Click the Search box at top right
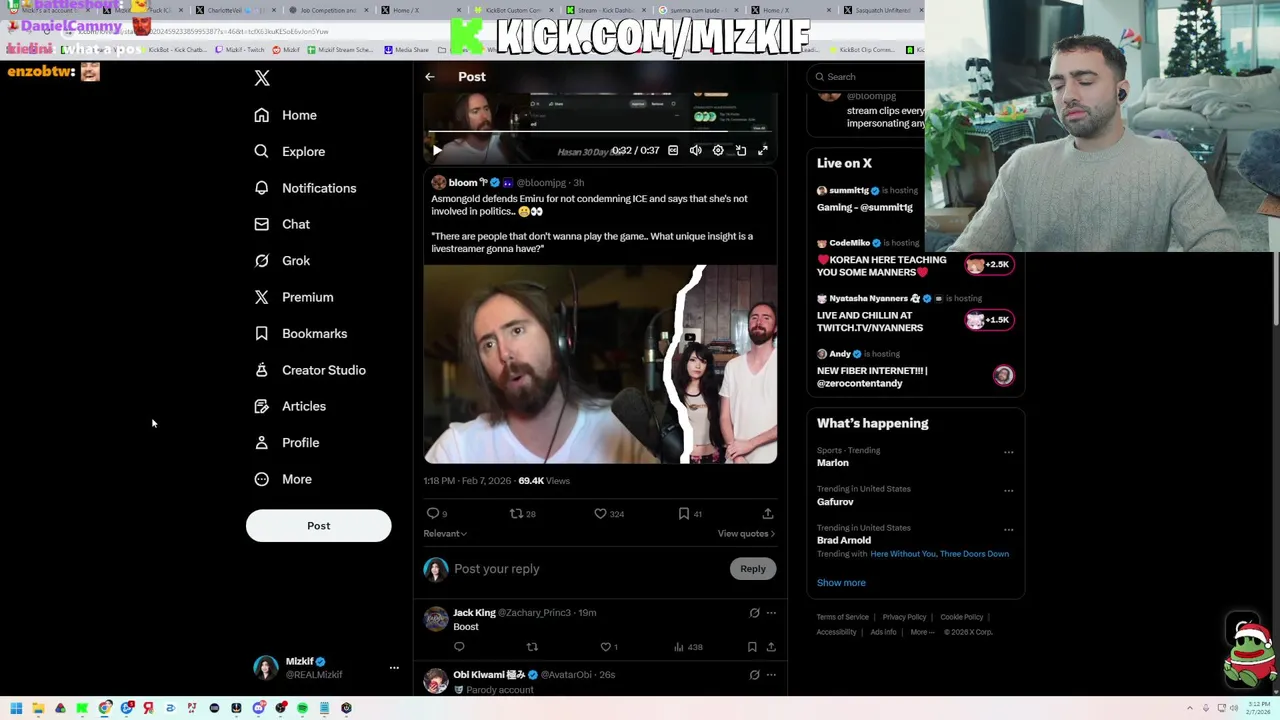The width and height of the screenshot is (1280, 720). tap(868, 77)
